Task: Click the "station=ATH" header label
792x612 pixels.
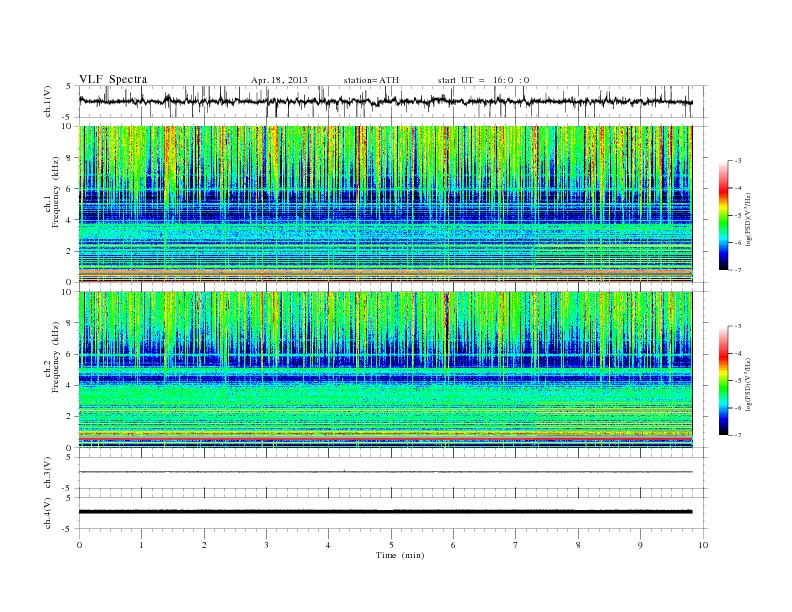Action: [x=371, y=80]
